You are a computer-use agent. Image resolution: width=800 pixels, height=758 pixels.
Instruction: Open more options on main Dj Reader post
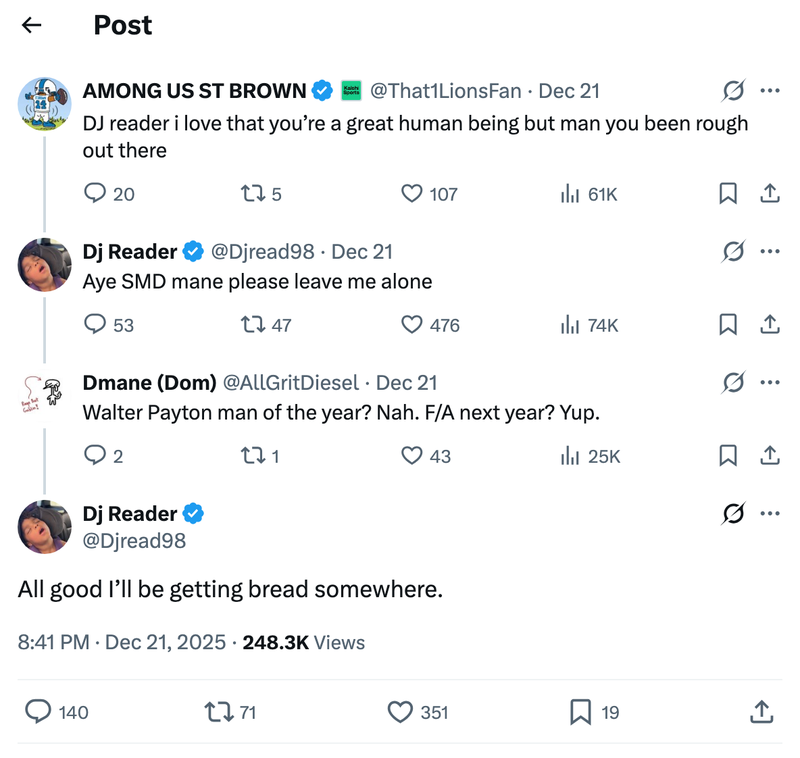click(769, 514)
